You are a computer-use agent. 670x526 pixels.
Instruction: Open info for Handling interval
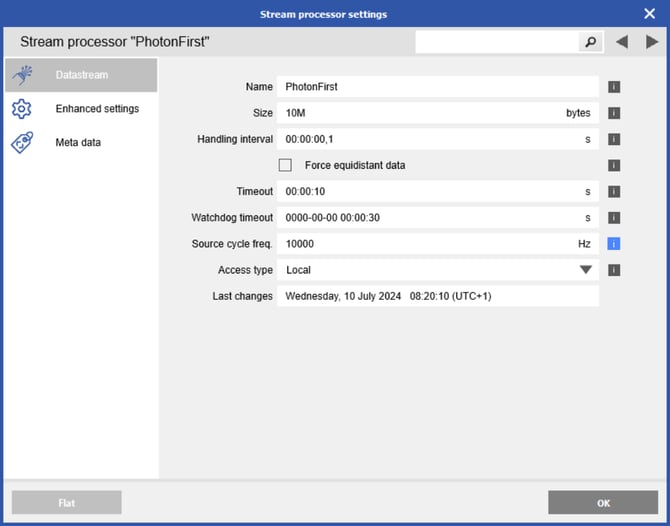pos(615,139)
